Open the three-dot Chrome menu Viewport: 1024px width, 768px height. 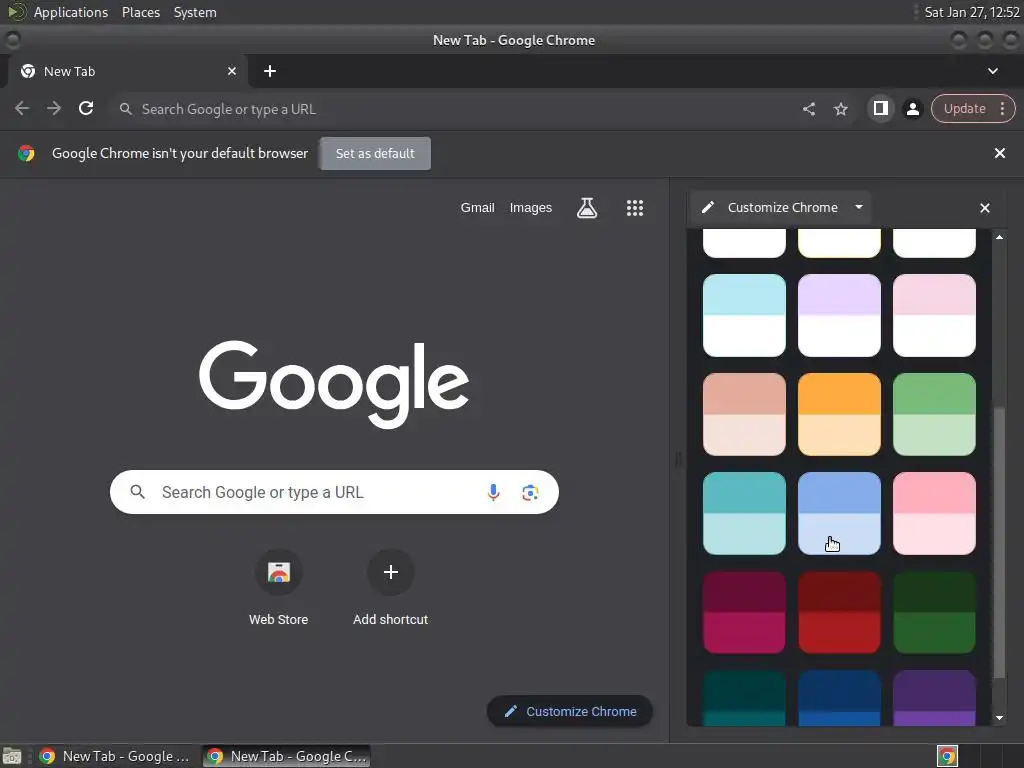(1002, 108)
